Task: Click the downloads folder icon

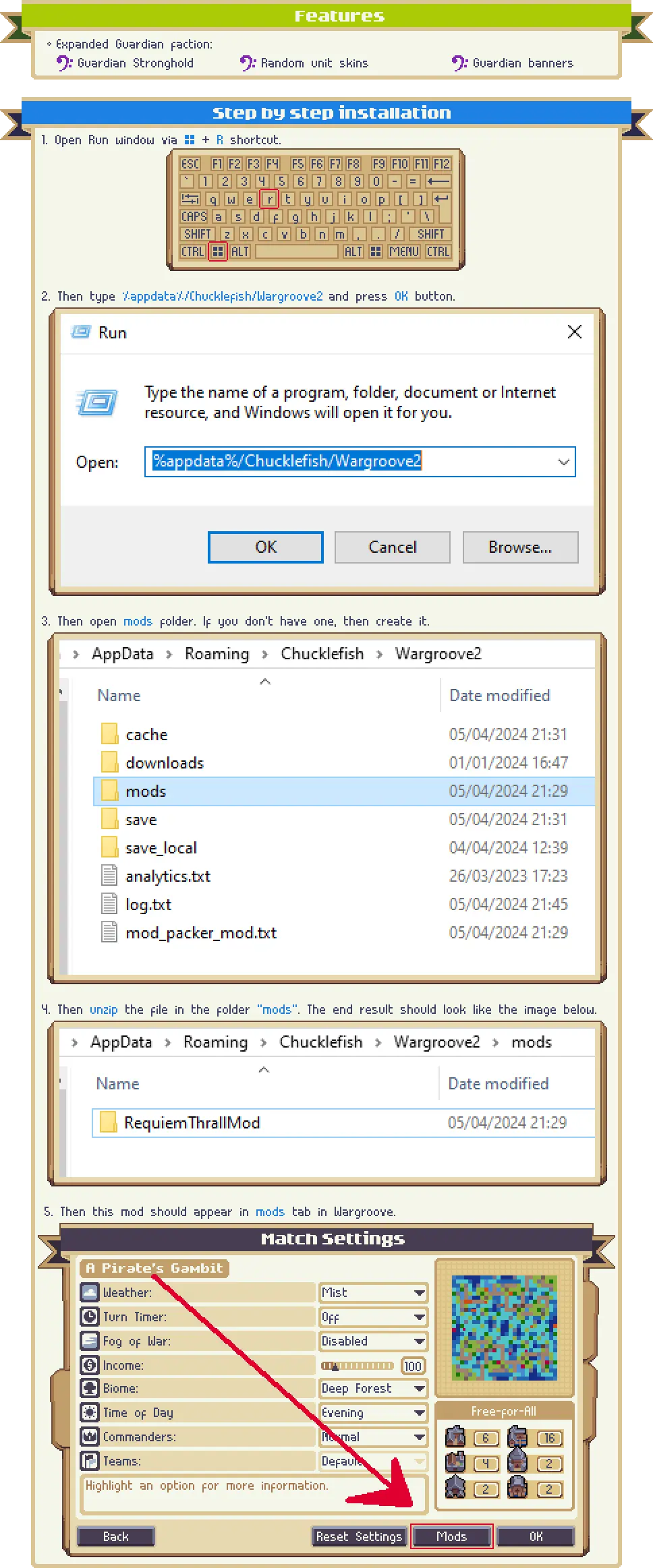Action: (x=109, y=762)
